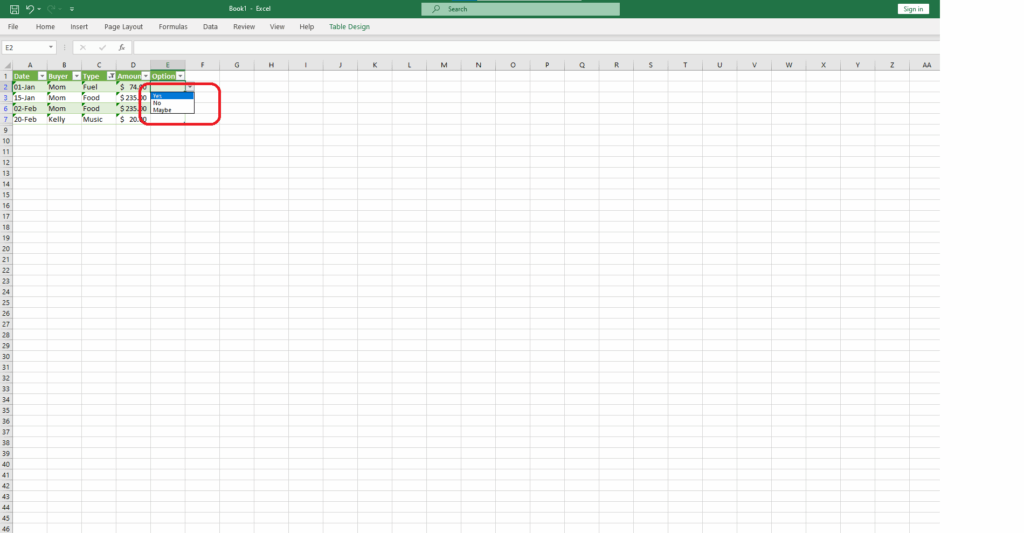
Task: Open the Amount column filter dropdown
Action: (146, 76)
